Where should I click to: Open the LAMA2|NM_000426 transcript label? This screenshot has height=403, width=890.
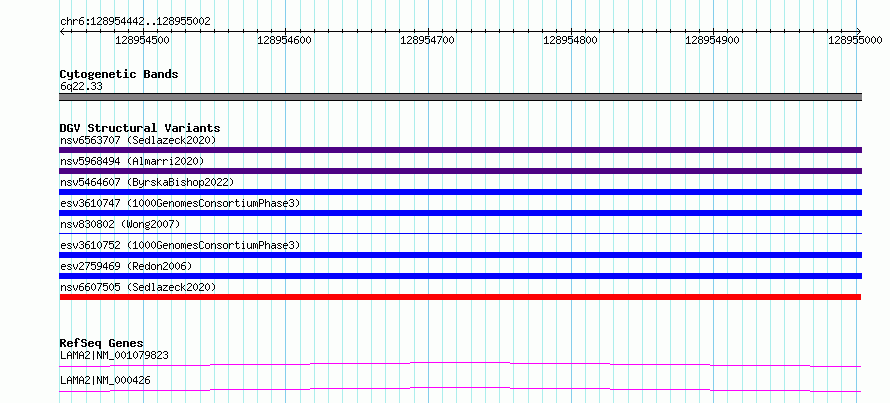tap(105, 381)
